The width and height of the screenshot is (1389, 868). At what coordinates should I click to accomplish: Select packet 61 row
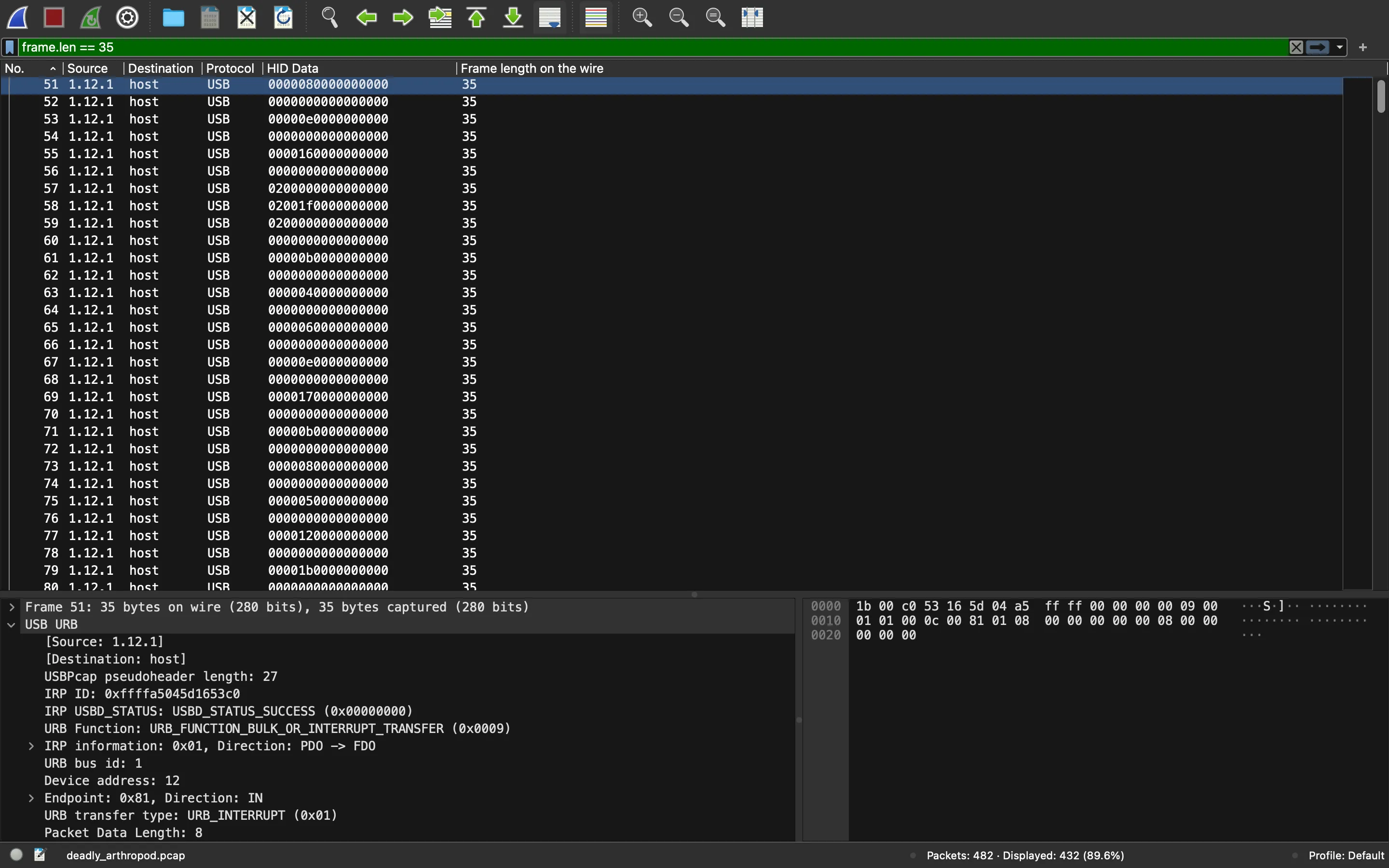[x=671, y=258]
